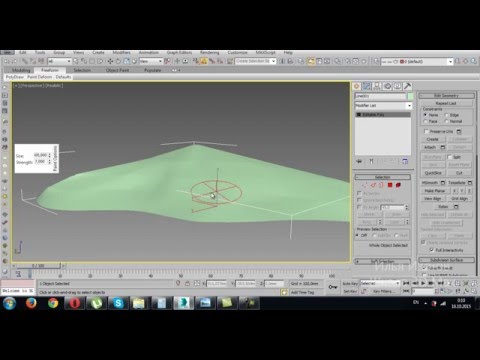Open the Hierarchy command panel tab
The image size is (480, 360).
377,86
